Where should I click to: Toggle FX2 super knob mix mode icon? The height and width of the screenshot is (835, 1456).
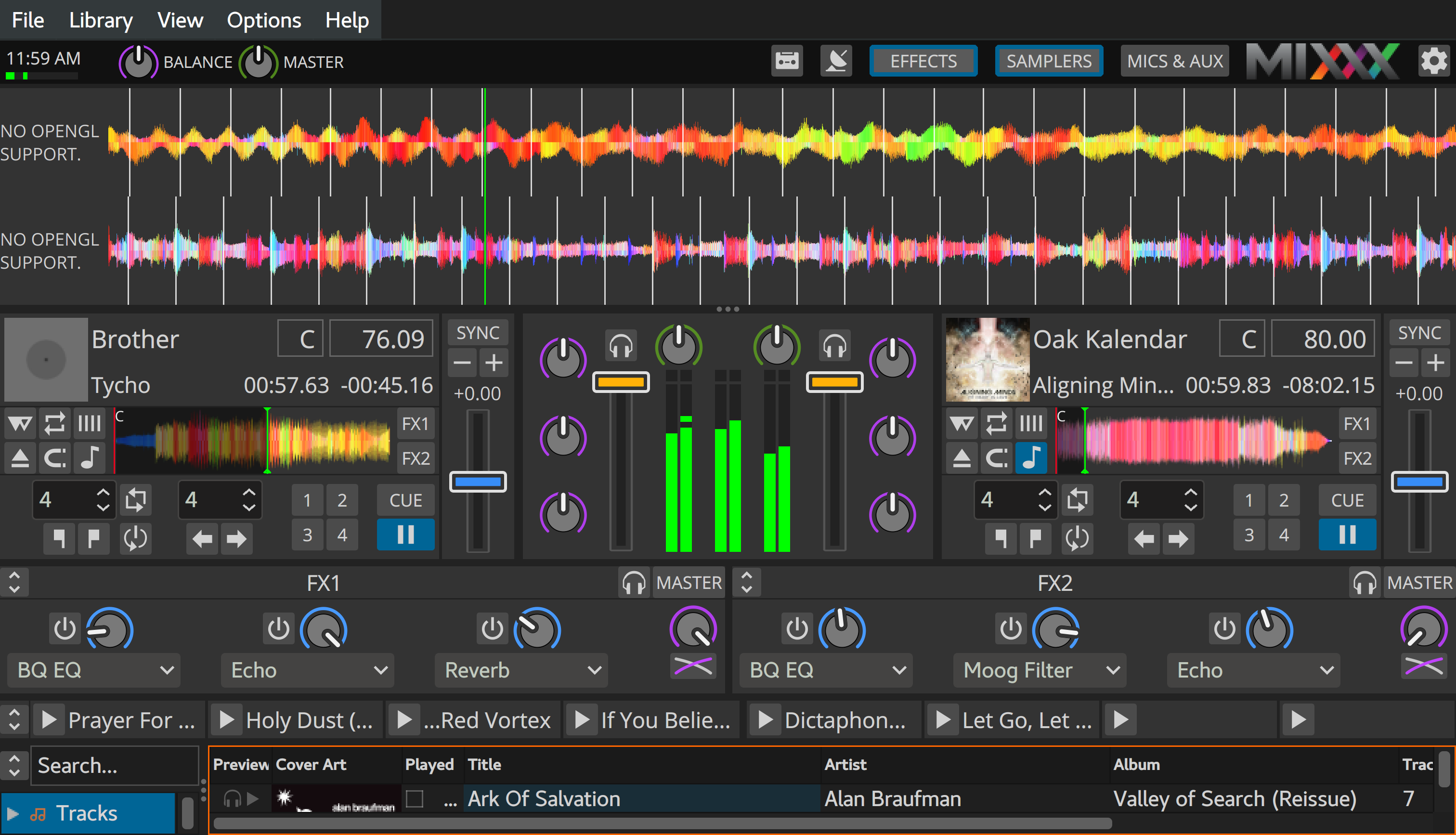coord(1424,666)
